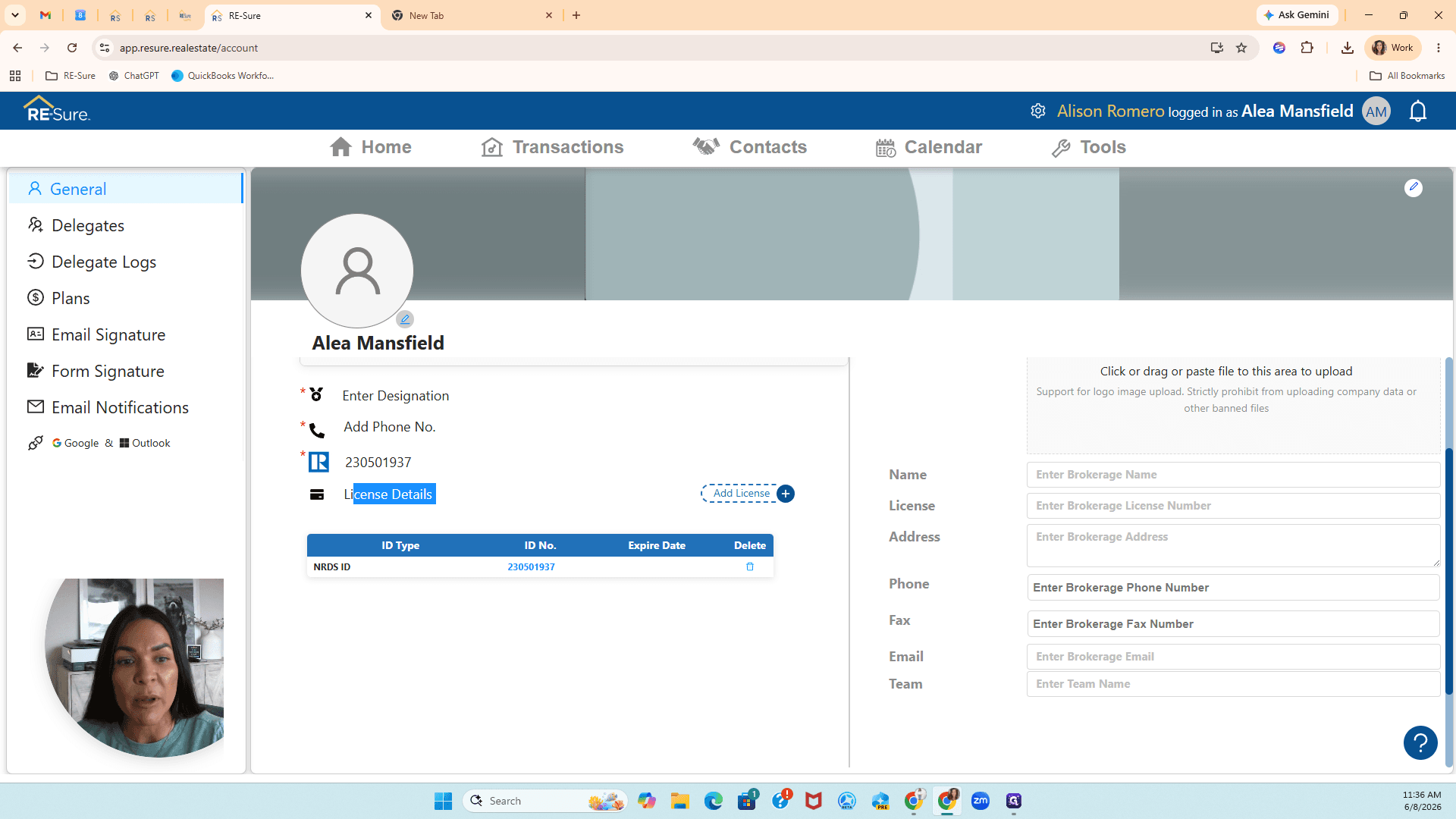Open the settings gear next to Alison Romero
Image resolution: width=1456 pixels, height=819 pixels.
point(1038,111)
